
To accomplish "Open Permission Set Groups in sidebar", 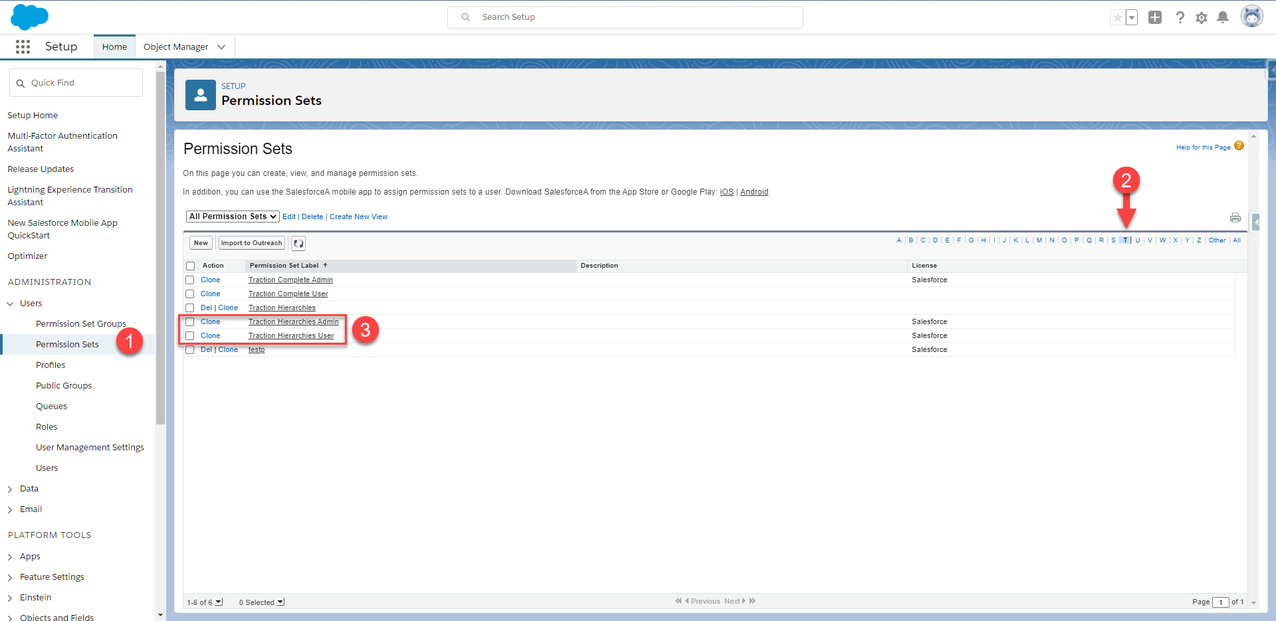I will coord(81,324).
